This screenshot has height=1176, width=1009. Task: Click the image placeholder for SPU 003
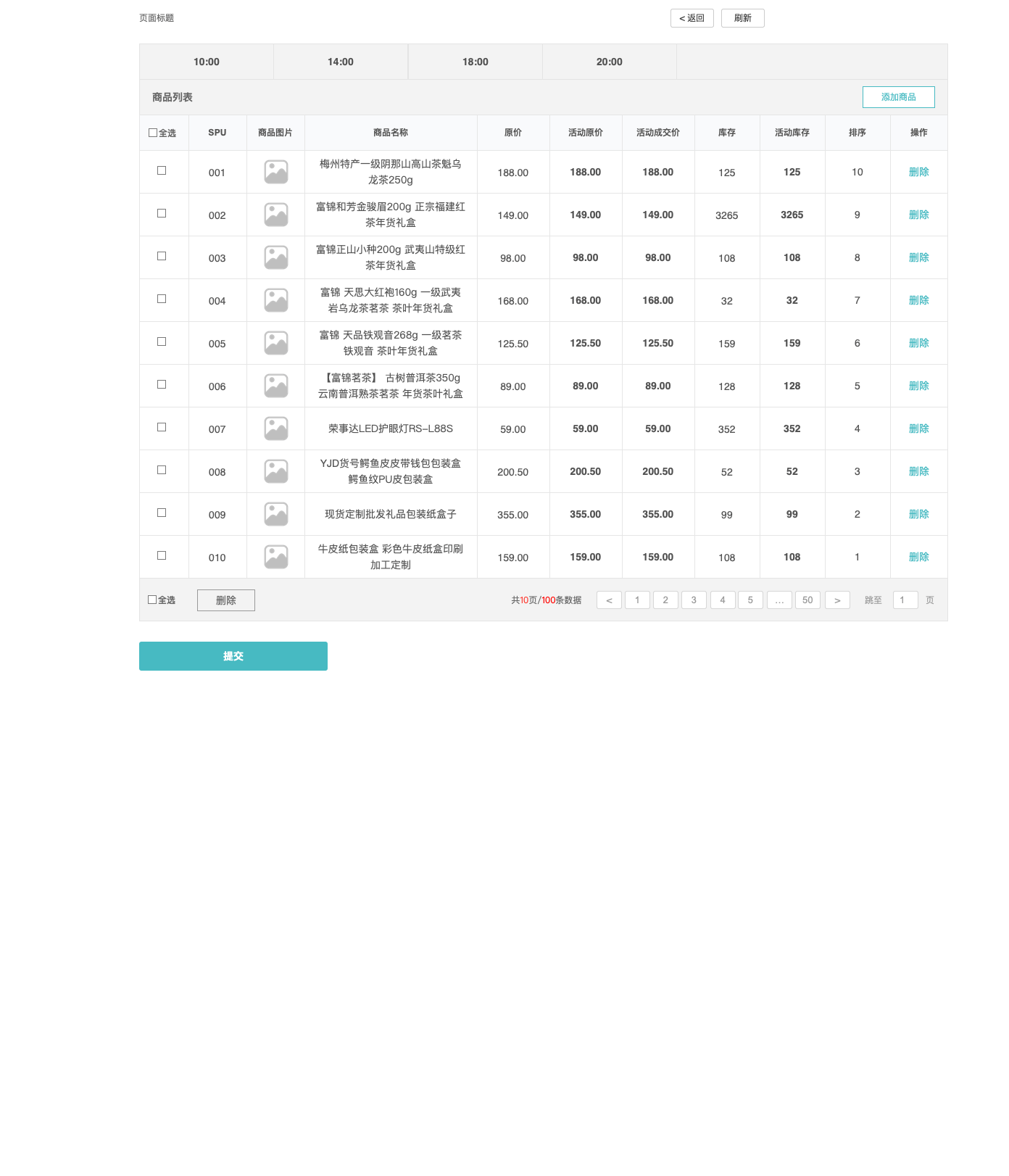point(276,257)
